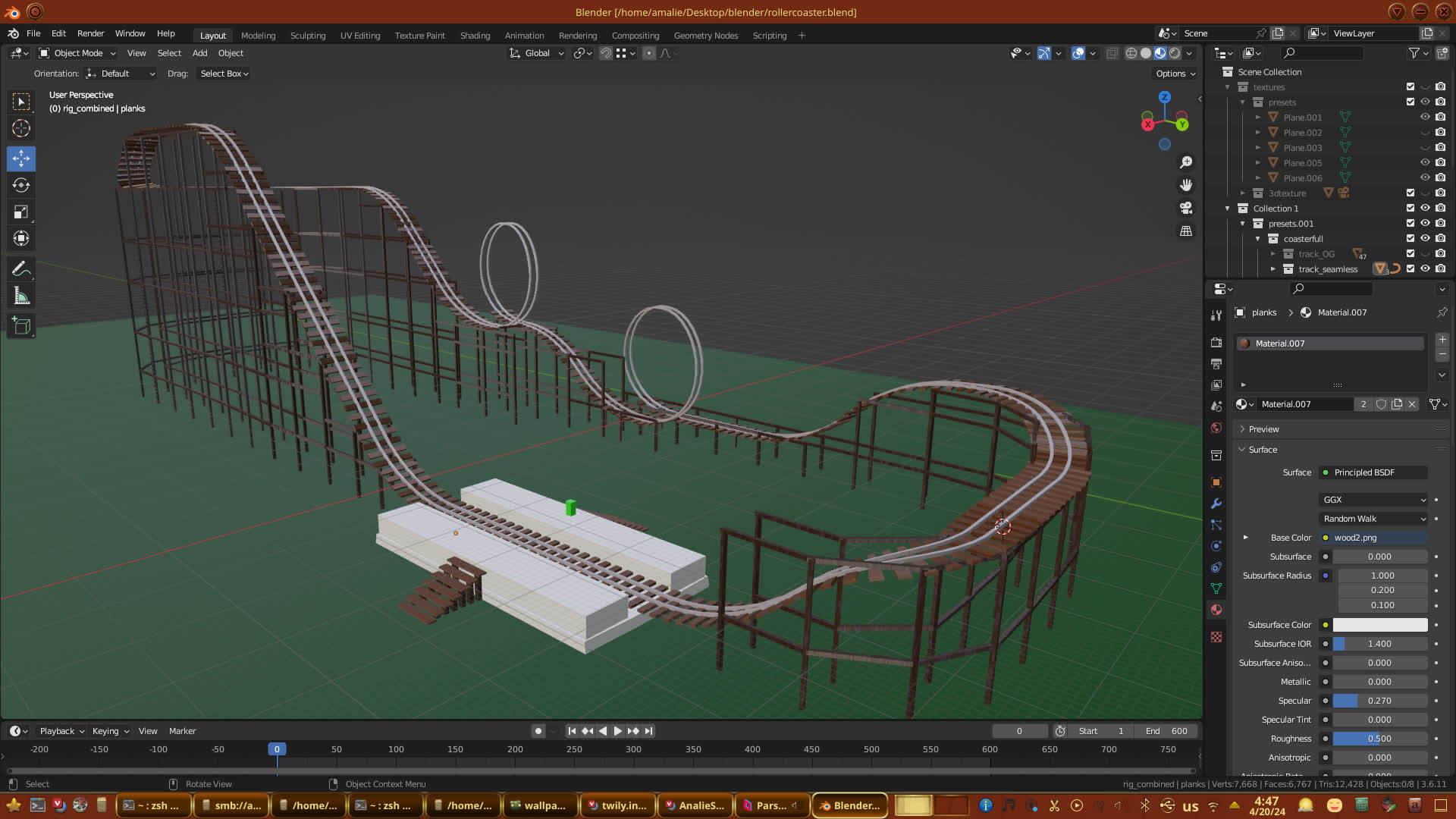Open the Object Mode dropdown
Viewport: 1456px width, 819px height.
click(x=77, y=53)
